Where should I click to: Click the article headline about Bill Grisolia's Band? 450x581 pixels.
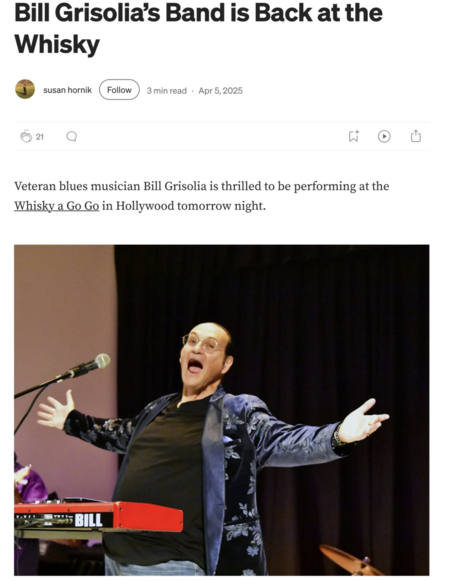point(198,28)
